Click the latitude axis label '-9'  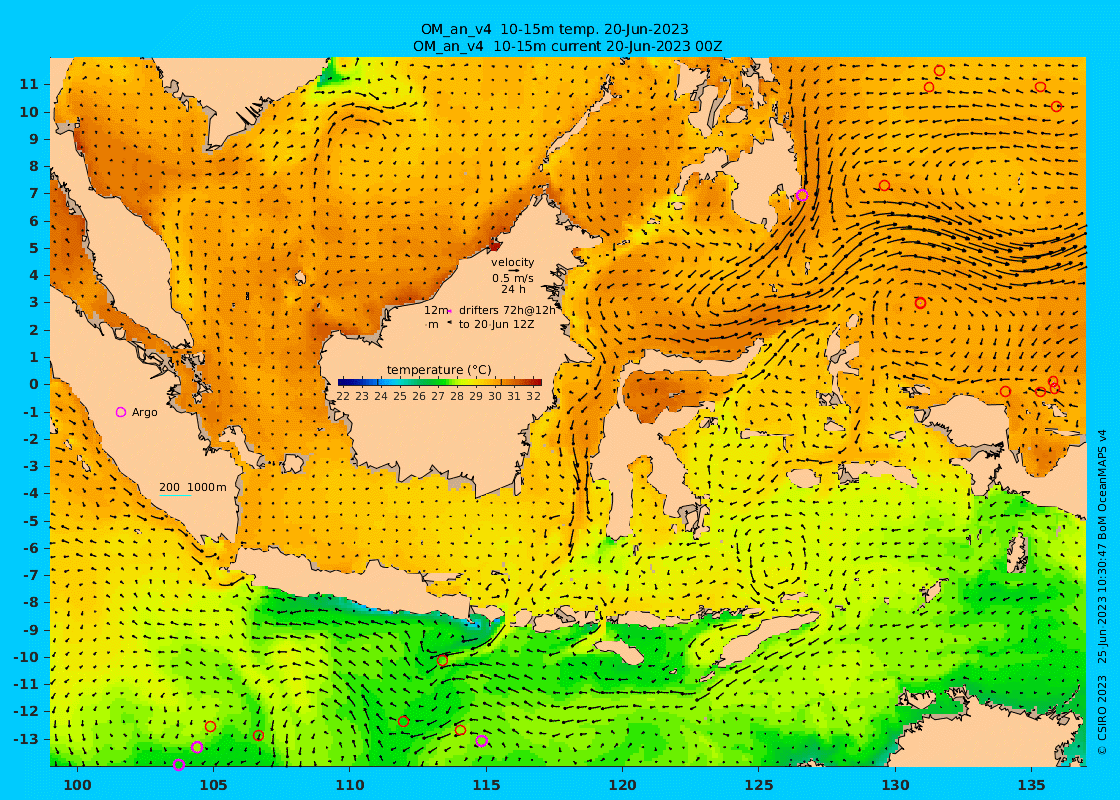pos(30,630)
